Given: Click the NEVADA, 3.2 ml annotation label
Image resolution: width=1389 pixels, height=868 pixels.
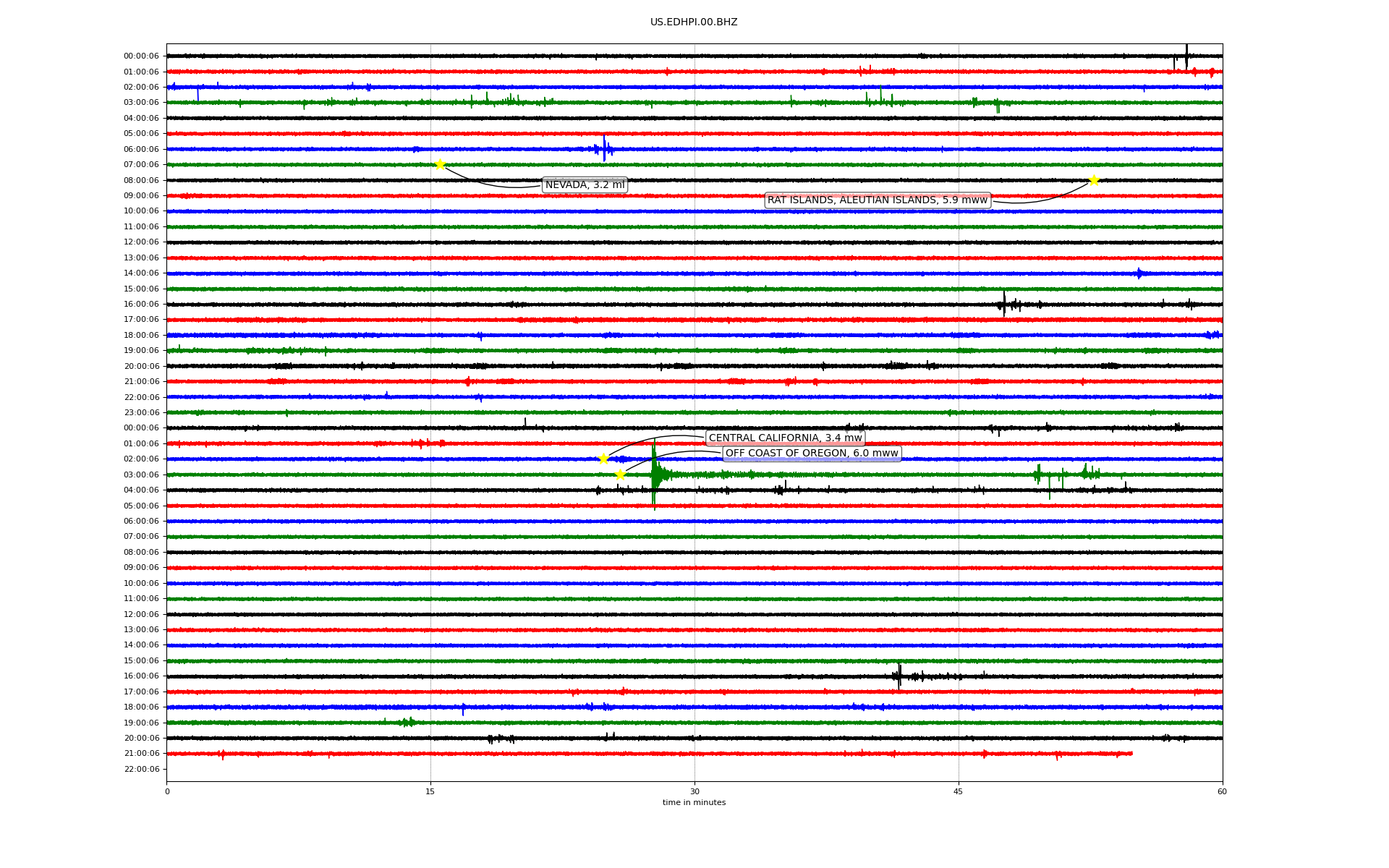Looking at the screenshot, I should (x=585, y=185).
